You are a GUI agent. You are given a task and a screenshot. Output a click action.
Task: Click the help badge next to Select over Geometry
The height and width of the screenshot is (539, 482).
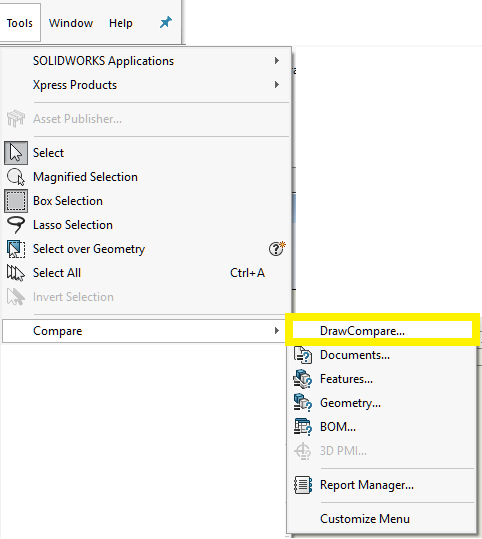click(277, 248)
